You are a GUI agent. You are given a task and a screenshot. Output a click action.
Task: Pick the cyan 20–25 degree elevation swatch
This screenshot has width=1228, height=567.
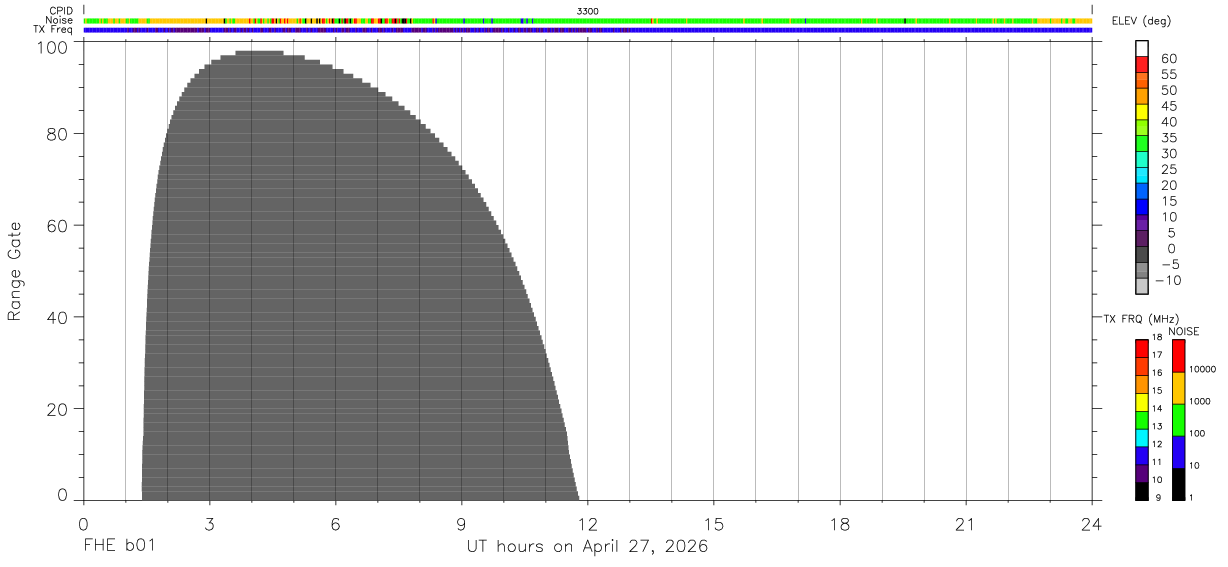[1142, 176]
